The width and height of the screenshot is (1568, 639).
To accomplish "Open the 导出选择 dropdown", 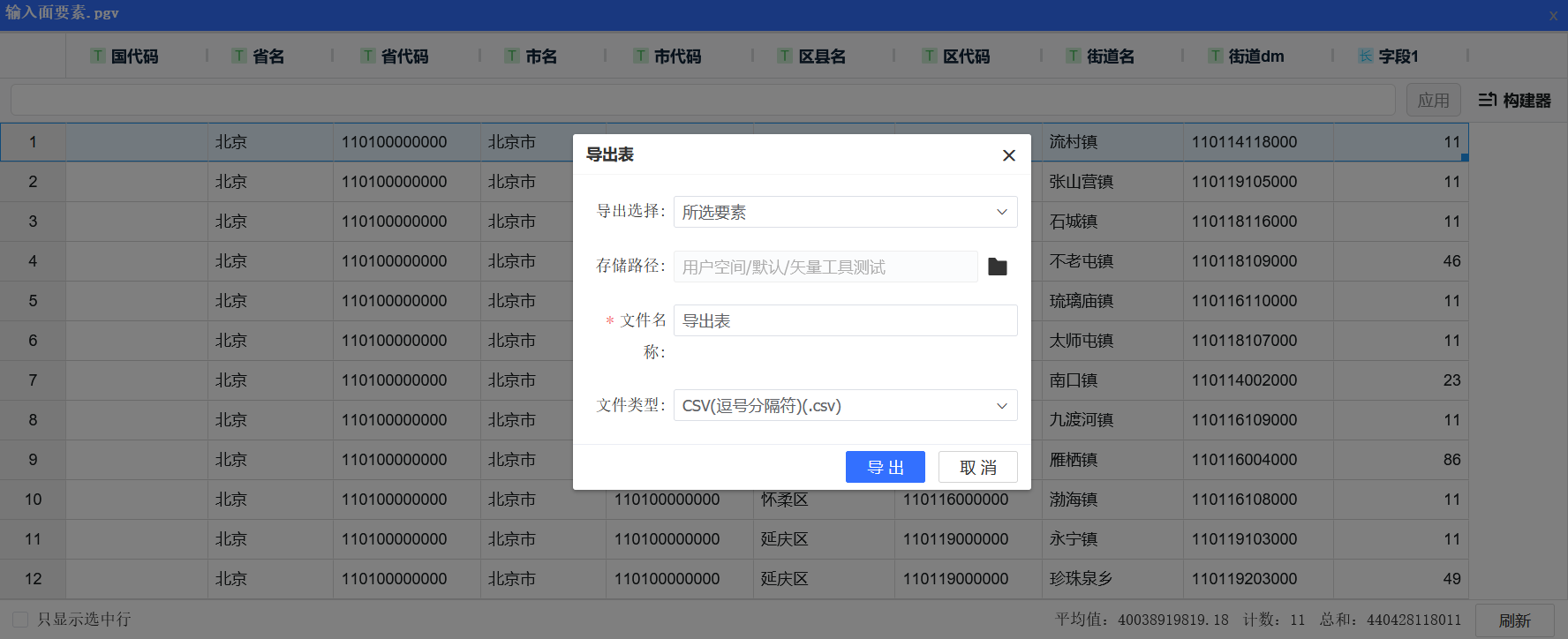I will coord(845,212).
